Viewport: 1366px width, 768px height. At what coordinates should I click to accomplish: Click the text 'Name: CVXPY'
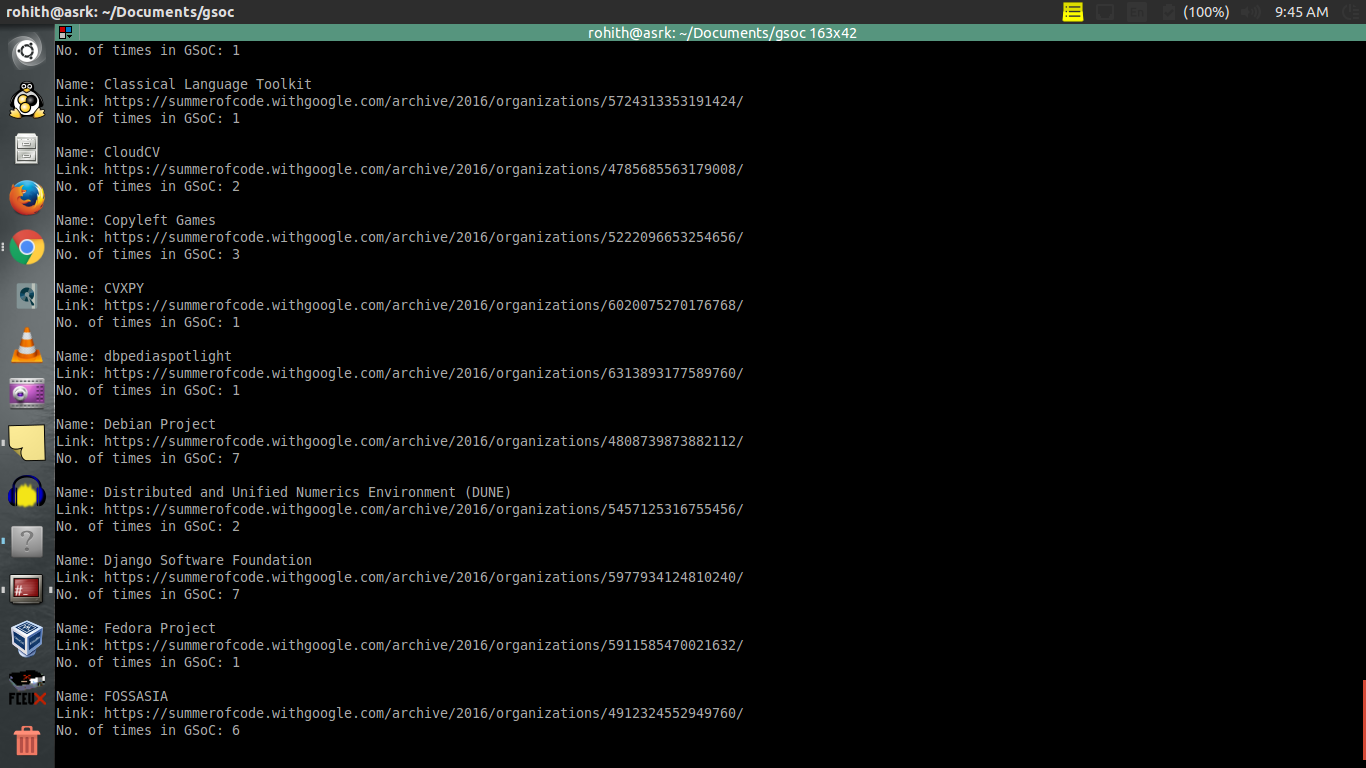point(100,288)
